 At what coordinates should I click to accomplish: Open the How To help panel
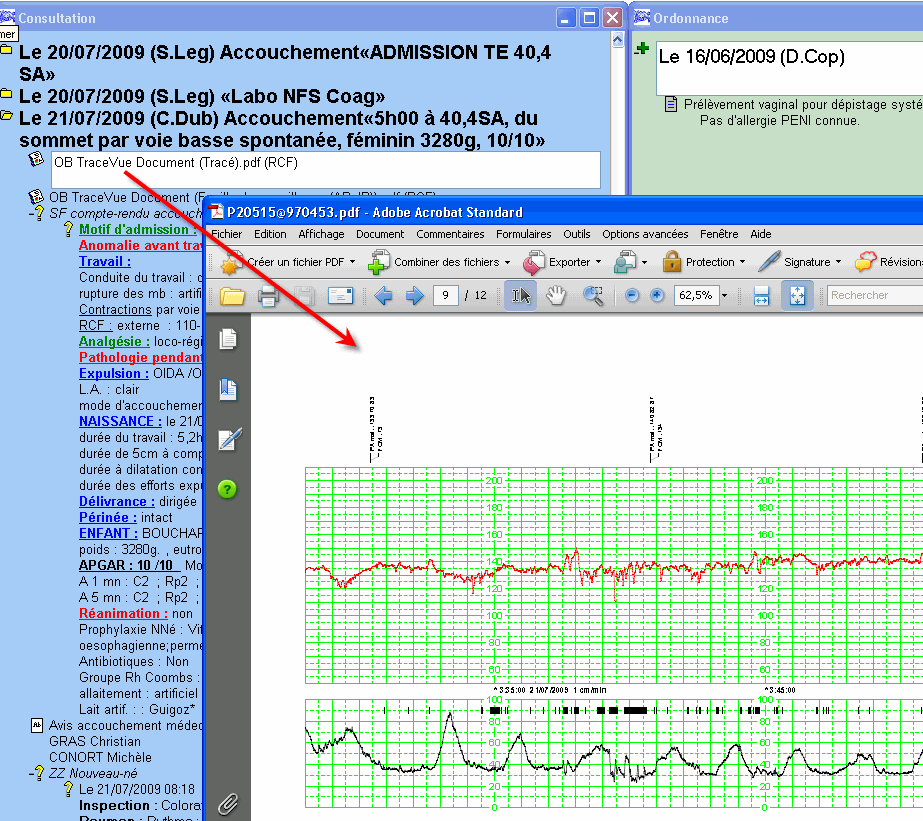pos(227,489)
